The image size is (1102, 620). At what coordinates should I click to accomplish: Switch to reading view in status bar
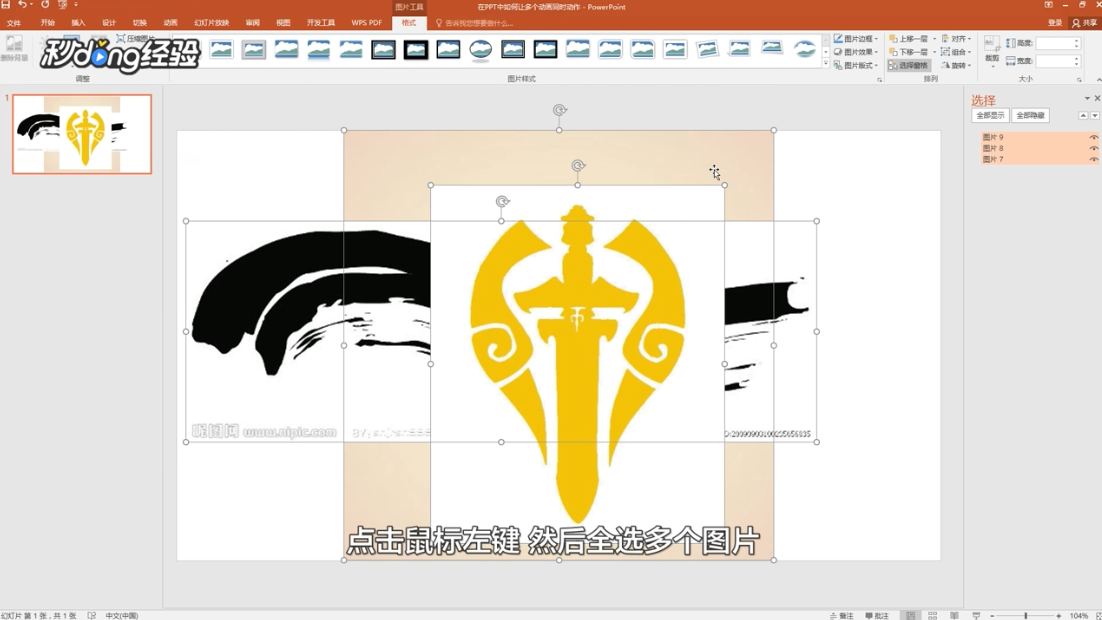pyautogui.click(x=954, y=615)
